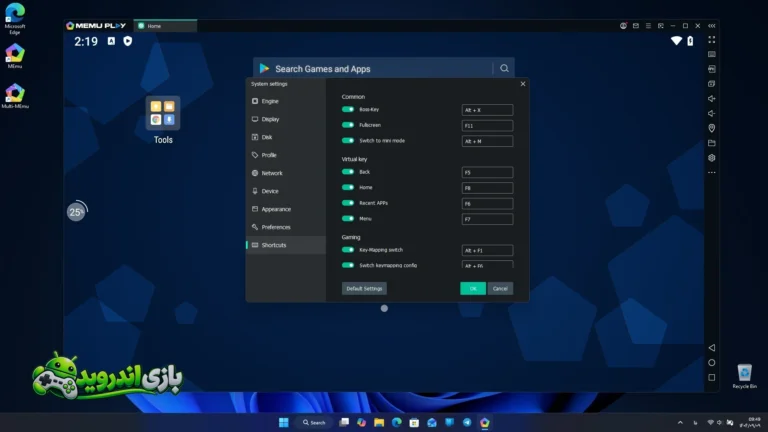Click the mini mode icon in title bar
This screenshot has height=432, width=768.
point(661,26)
